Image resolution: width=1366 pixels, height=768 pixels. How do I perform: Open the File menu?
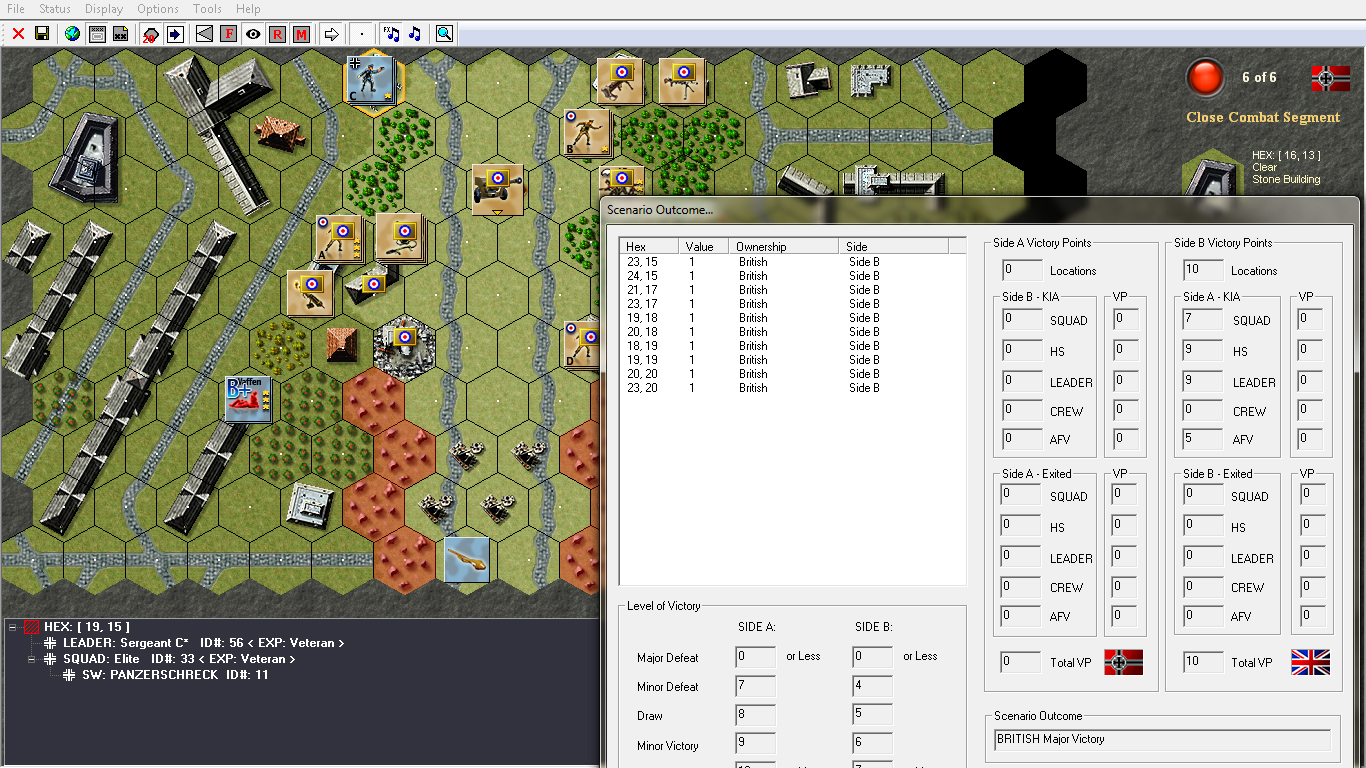tap(16, 9)
